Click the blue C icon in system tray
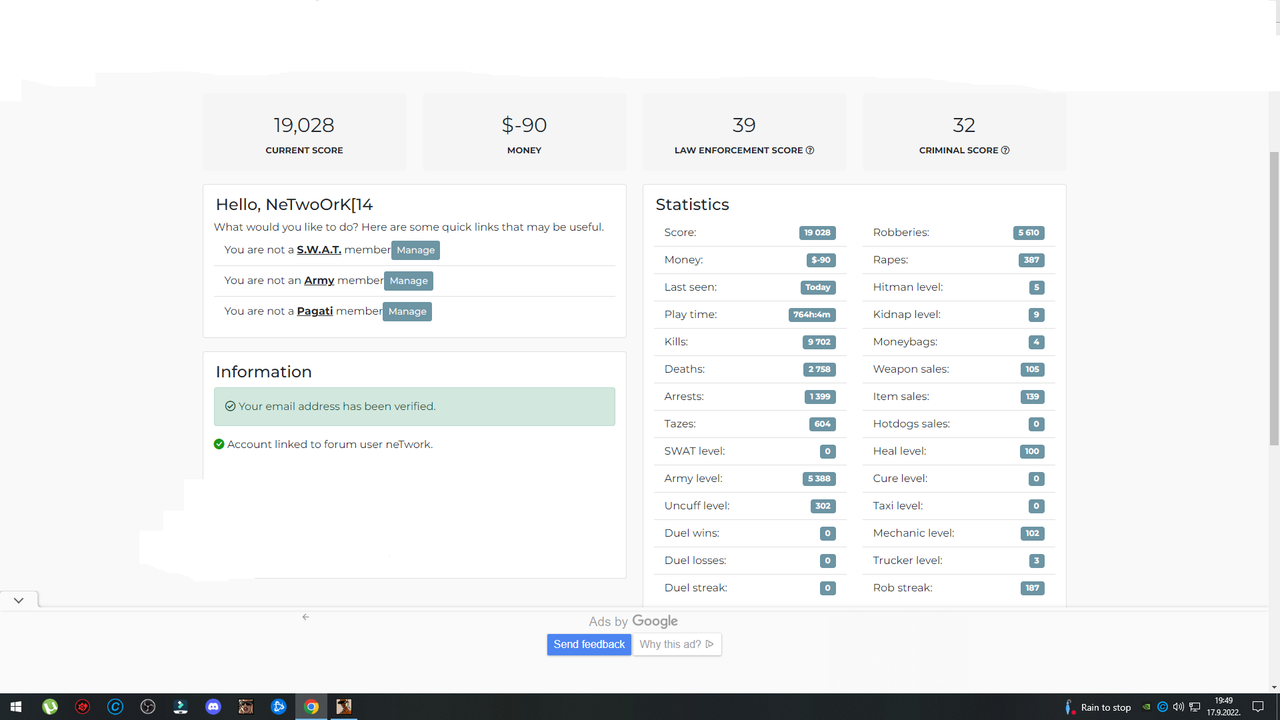 (x=1163, y=707)
